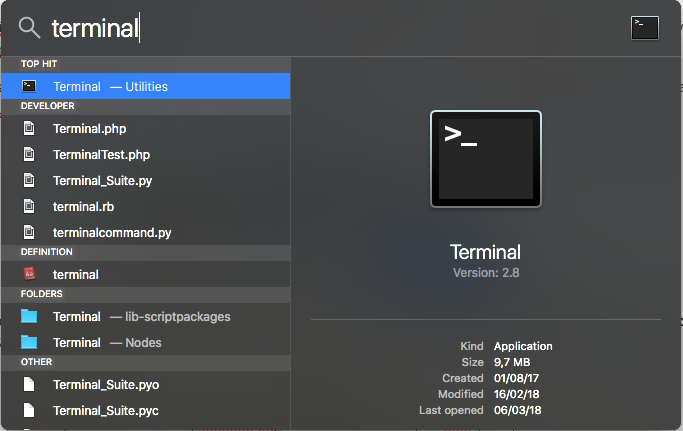The width and height of the screenshot is (683, 431).
Task: Click the file icon next to terminal.rb
Action: (29, 206)
